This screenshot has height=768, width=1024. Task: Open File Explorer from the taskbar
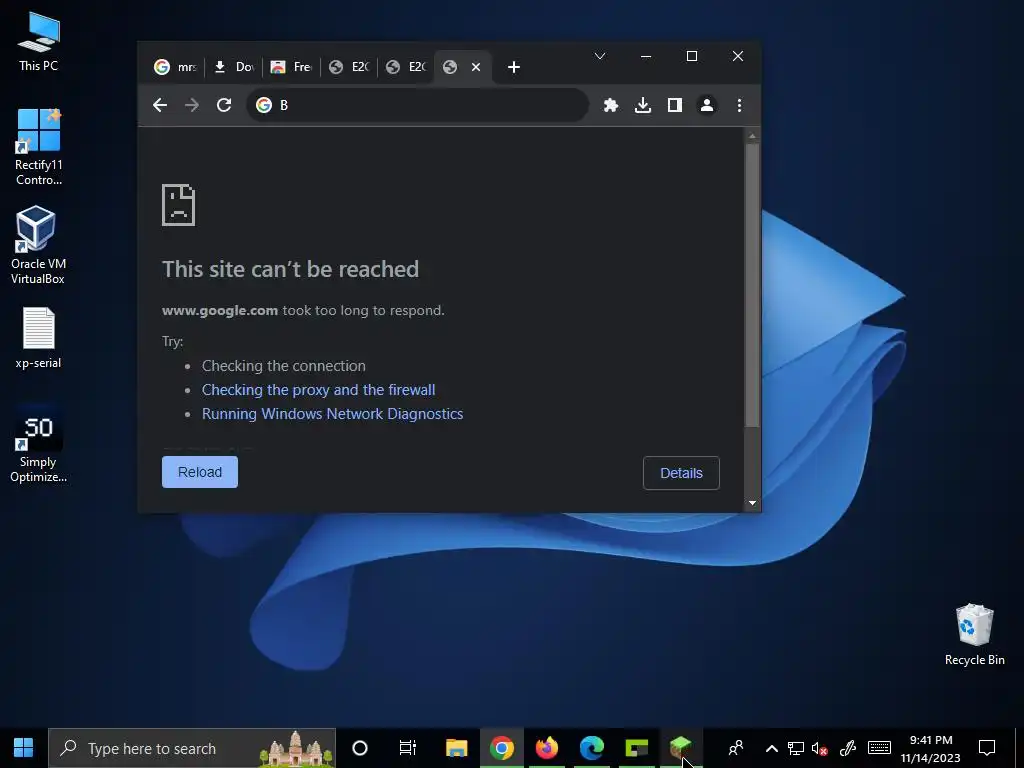(x=456, y=748)
